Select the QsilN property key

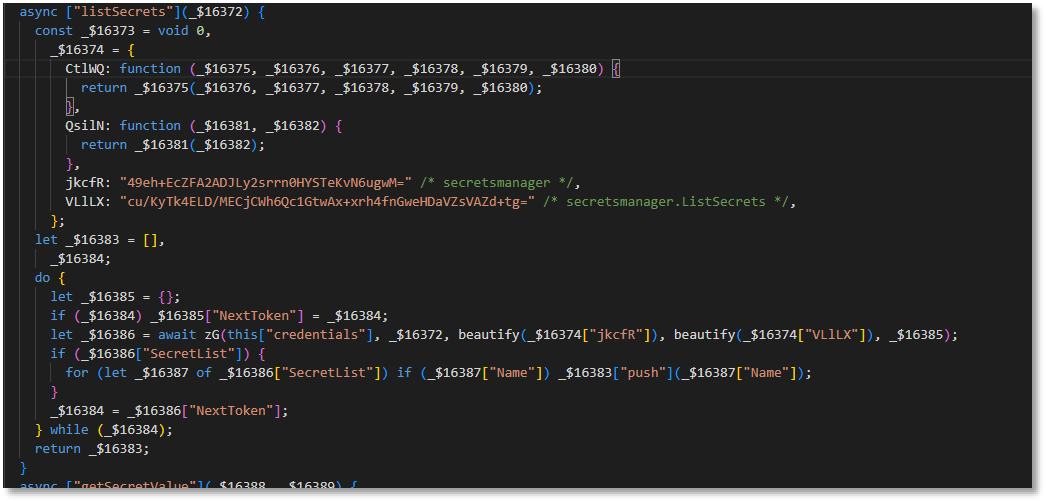[85, 125]
